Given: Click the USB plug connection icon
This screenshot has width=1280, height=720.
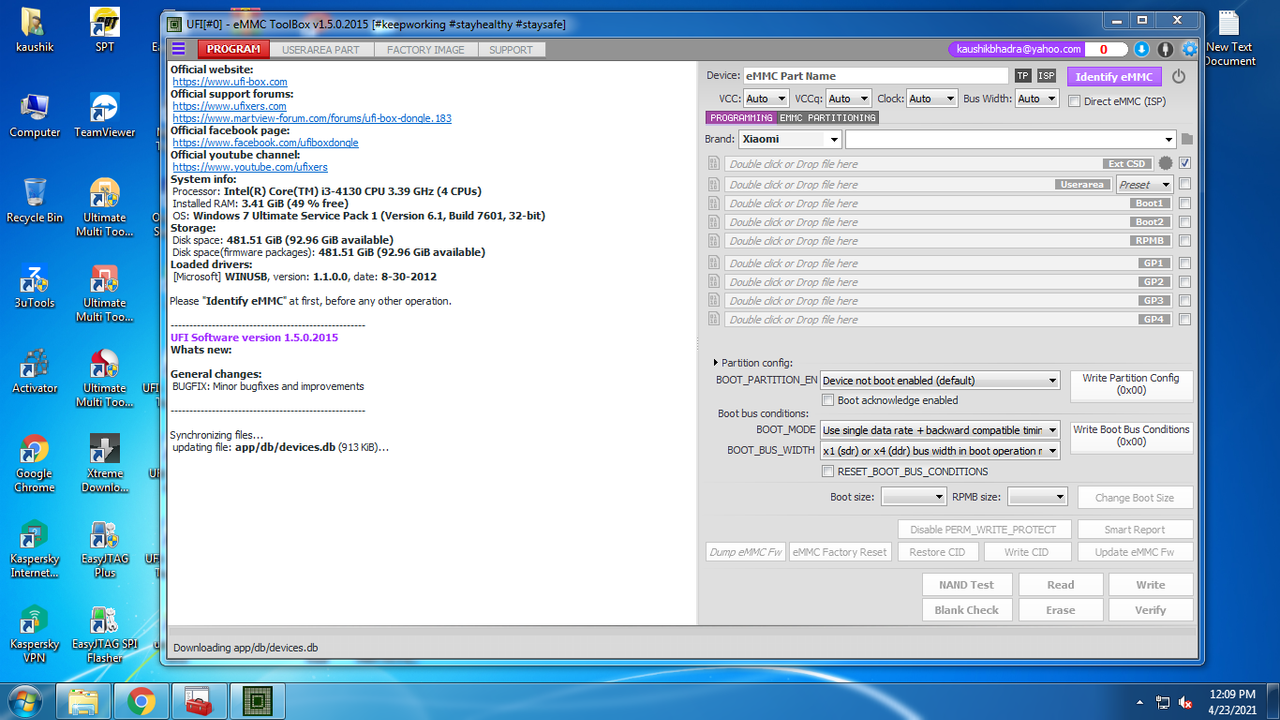Looking at the screenshot, I should coord(1165,49).
